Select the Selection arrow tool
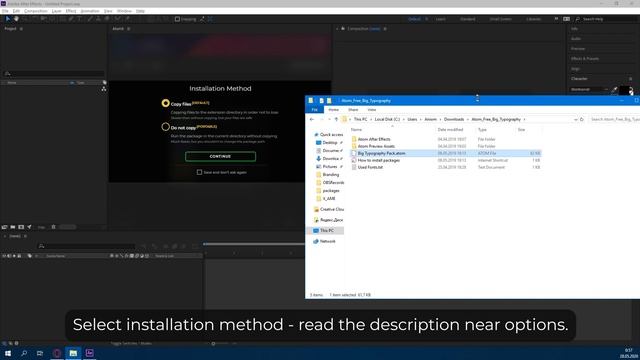This screenshot has height=360, width=640. tap(7, 19)
